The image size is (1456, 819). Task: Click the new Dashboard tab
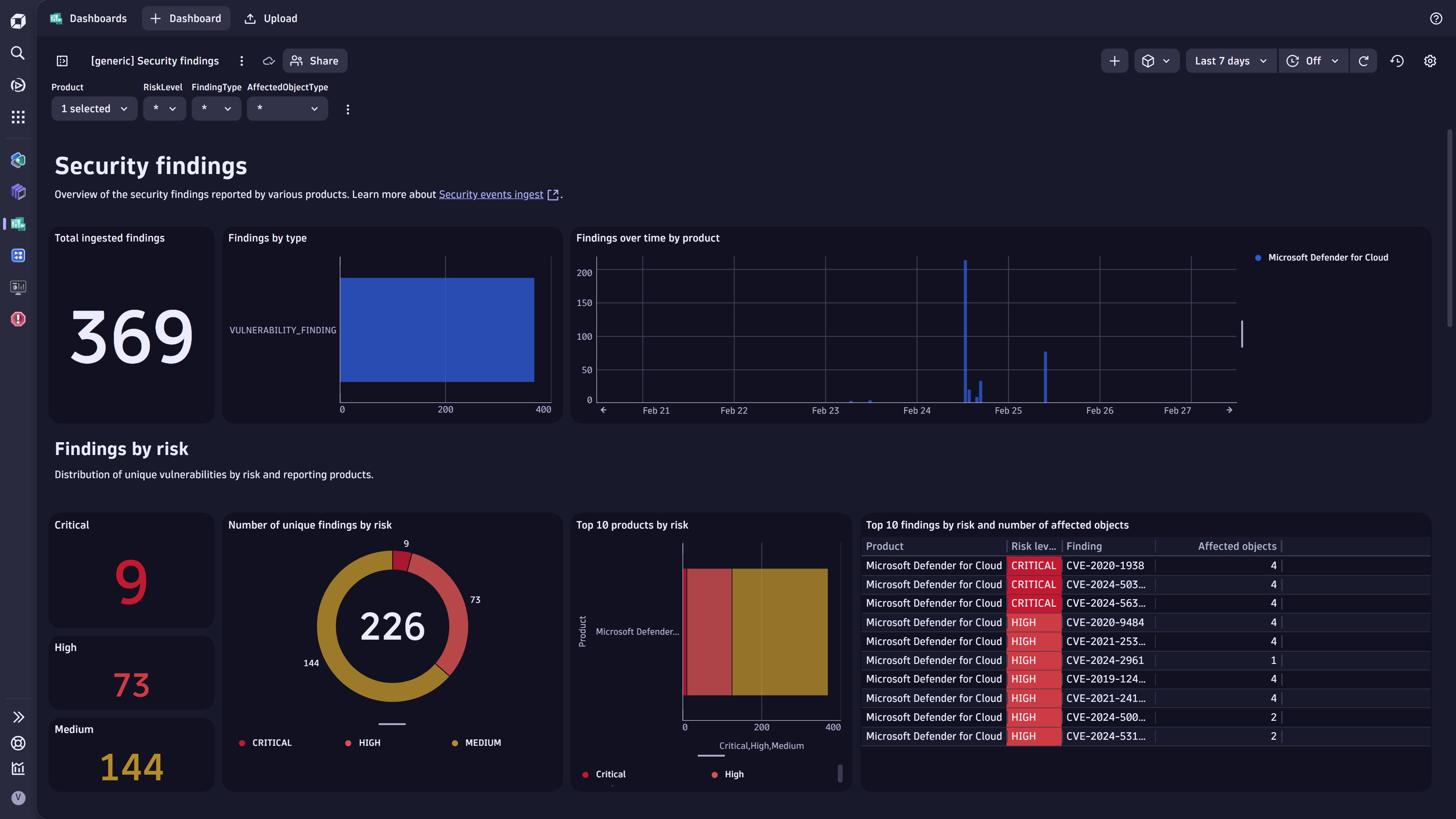pyautogui.click(x=186, y=19)
